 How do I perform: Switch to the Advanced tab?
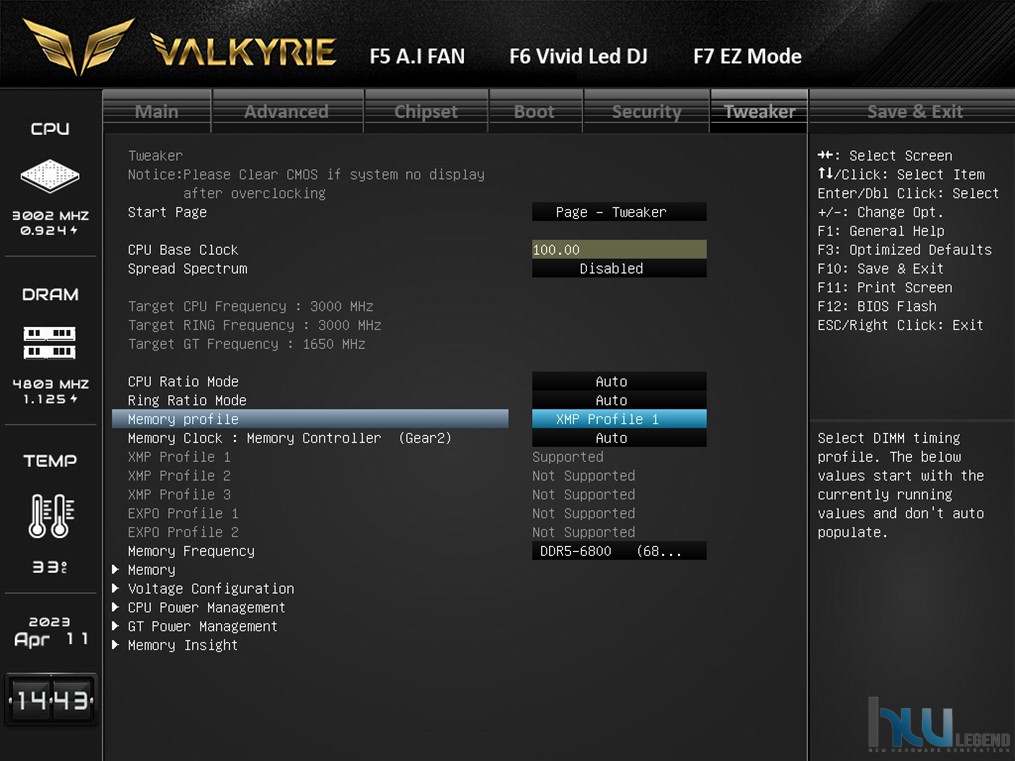(x=287, y=111)
